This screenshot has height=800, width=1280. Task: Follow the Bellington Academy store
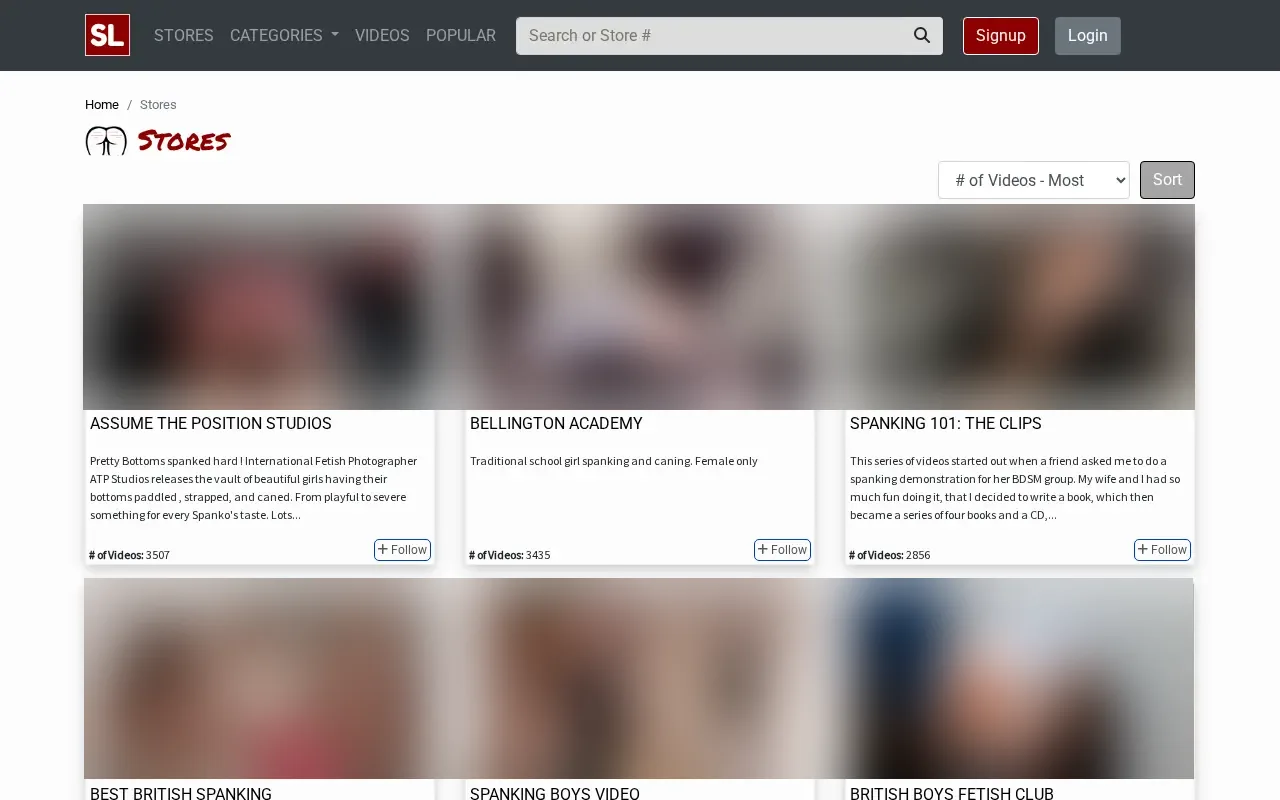(x=782, y=550)
